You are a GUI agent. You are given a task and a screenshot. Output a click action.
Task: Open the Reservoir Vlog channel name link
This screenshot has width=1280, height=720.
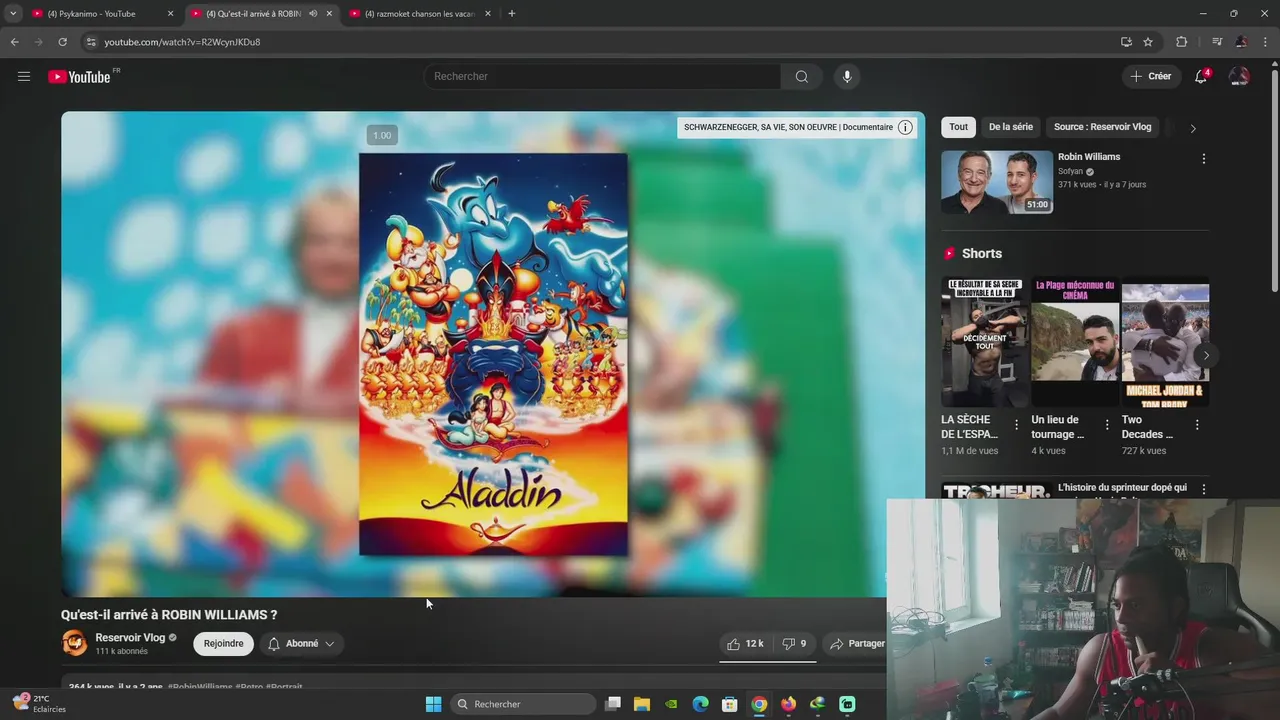[130, 638]
